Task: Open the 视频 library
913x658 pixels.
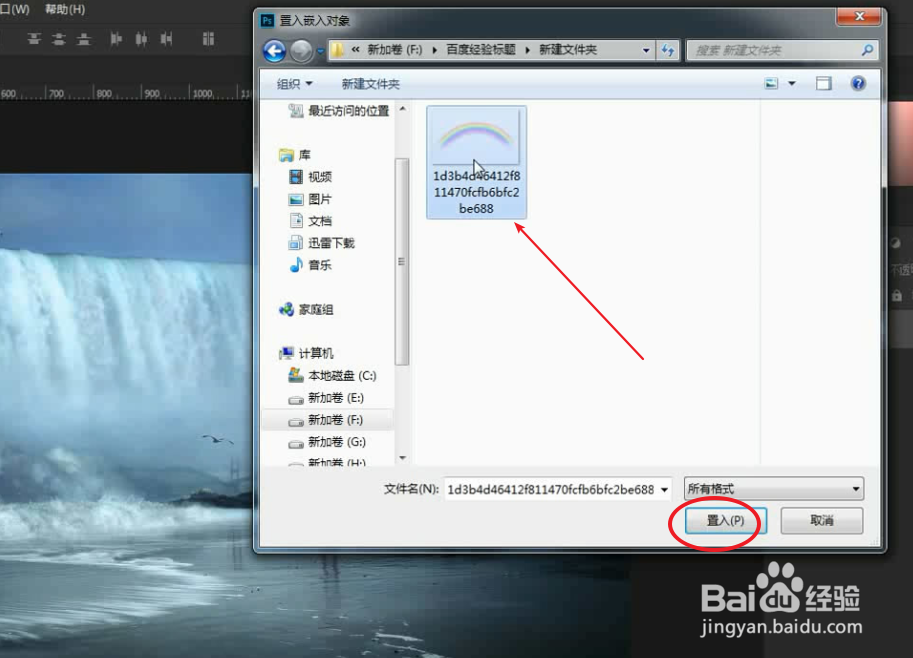Action: [311, 176]
